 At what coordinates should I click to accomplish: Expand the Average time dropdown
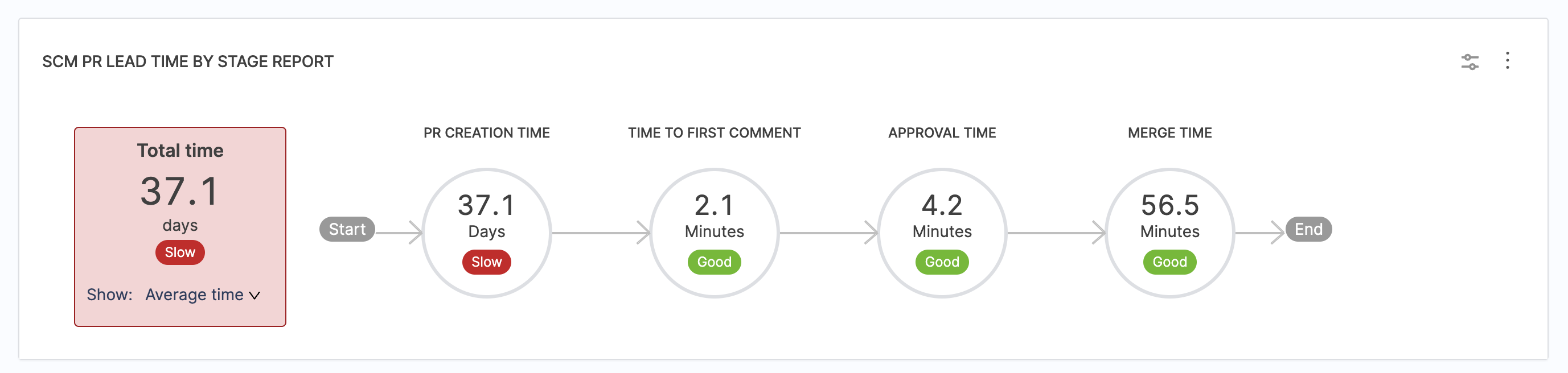203,295
